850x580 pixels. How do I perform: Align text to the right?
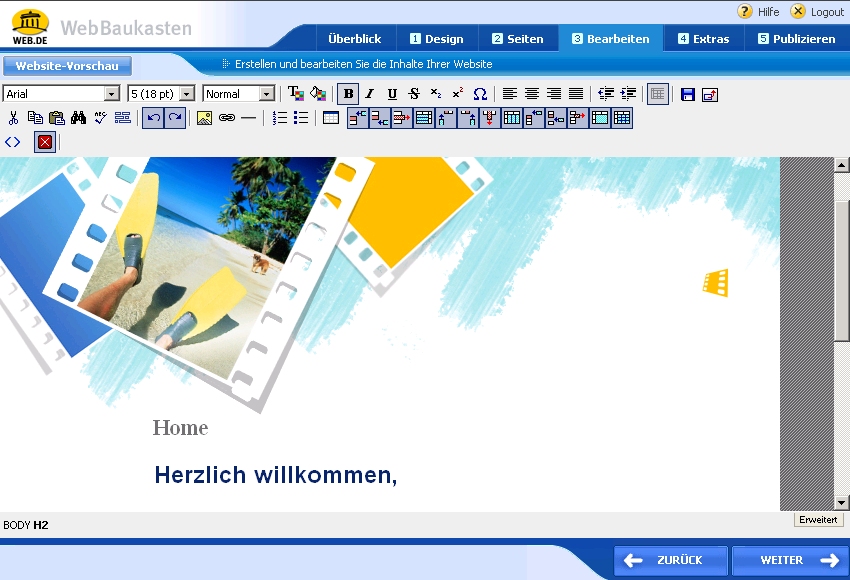553,94
